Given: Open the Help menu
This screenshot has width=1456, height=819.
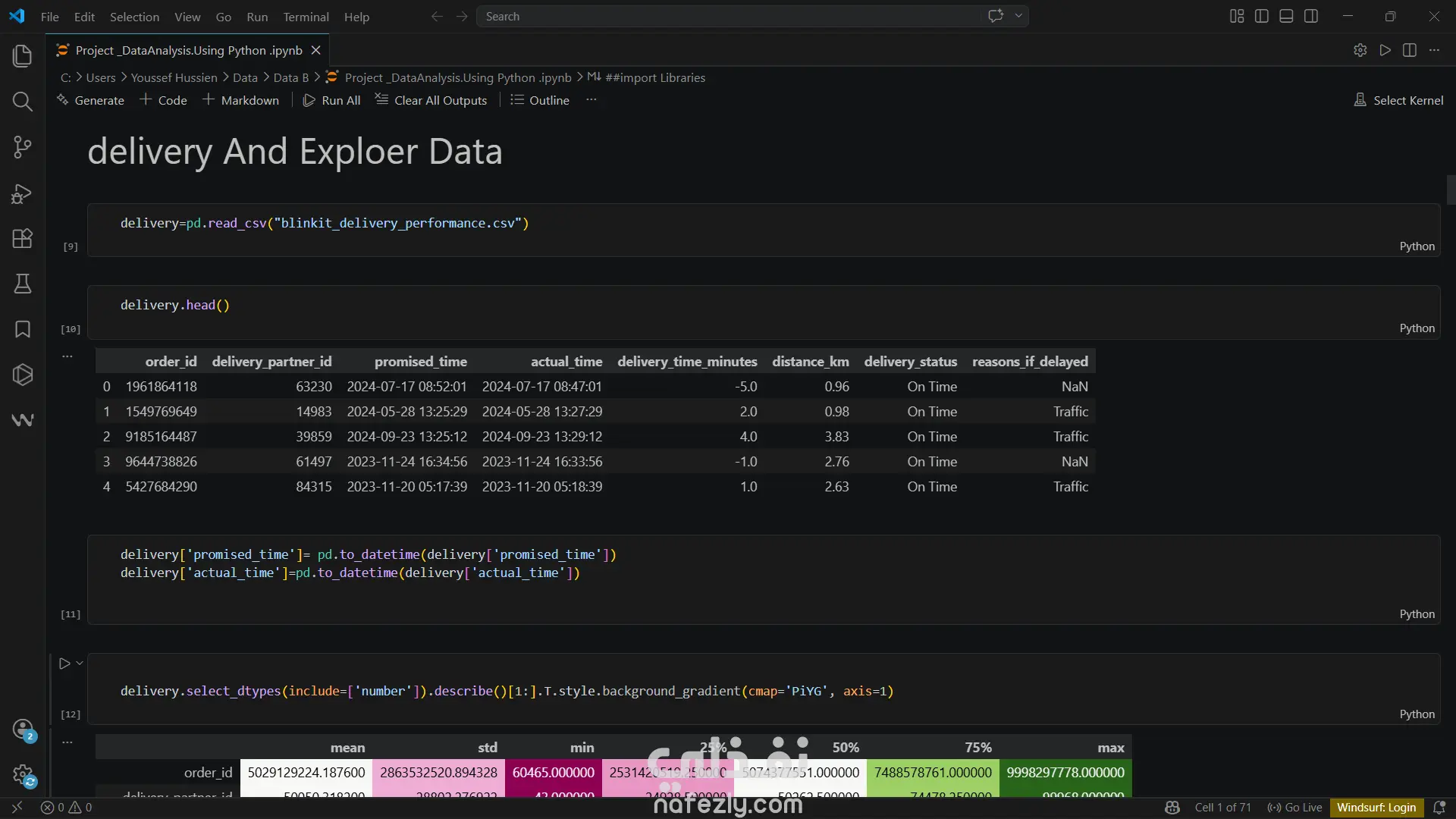Looking at the screenshot, I should [x=356, y=17].
